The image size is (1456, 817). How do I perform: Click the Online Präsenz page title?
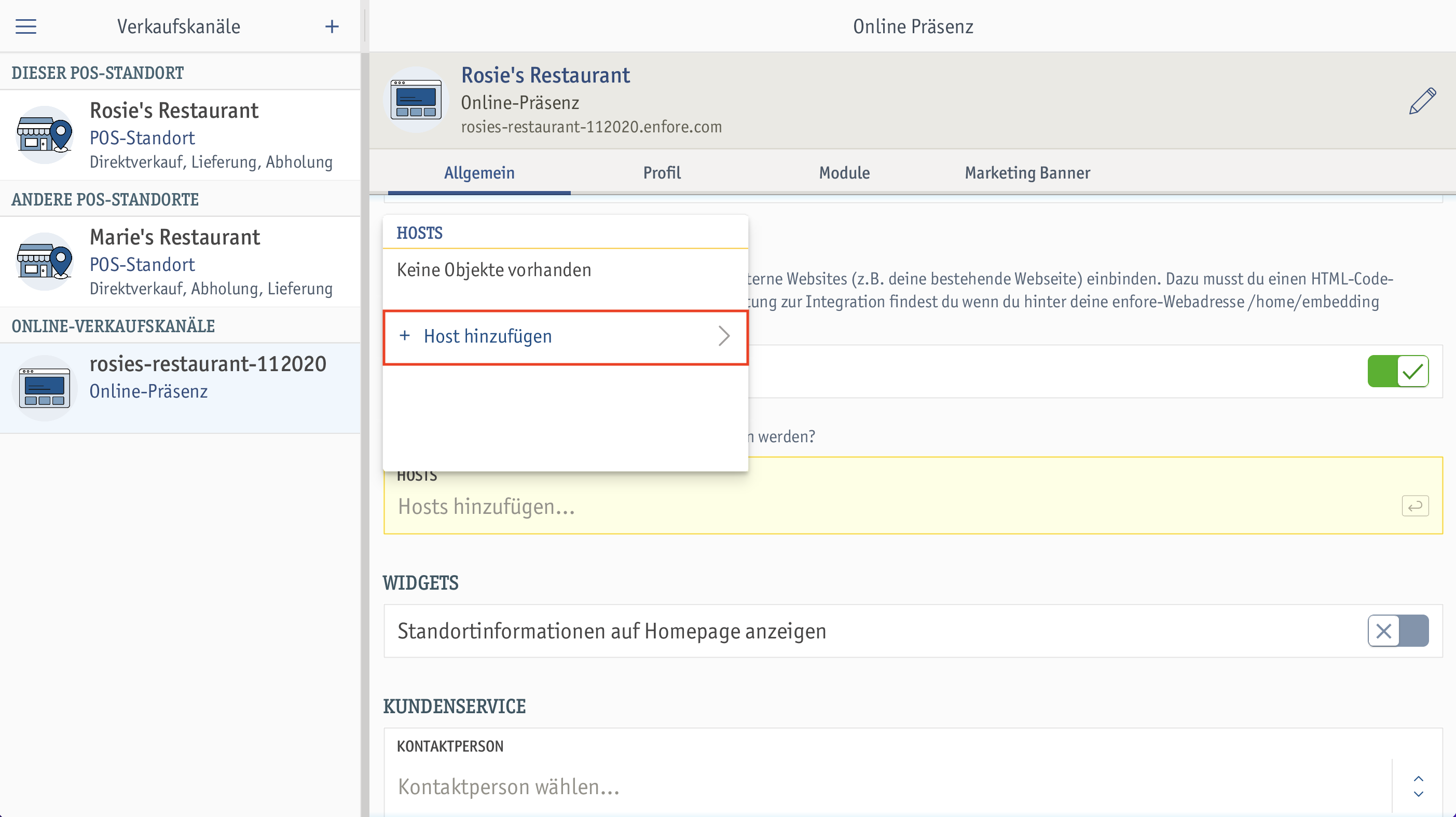(x=913, y=26)
